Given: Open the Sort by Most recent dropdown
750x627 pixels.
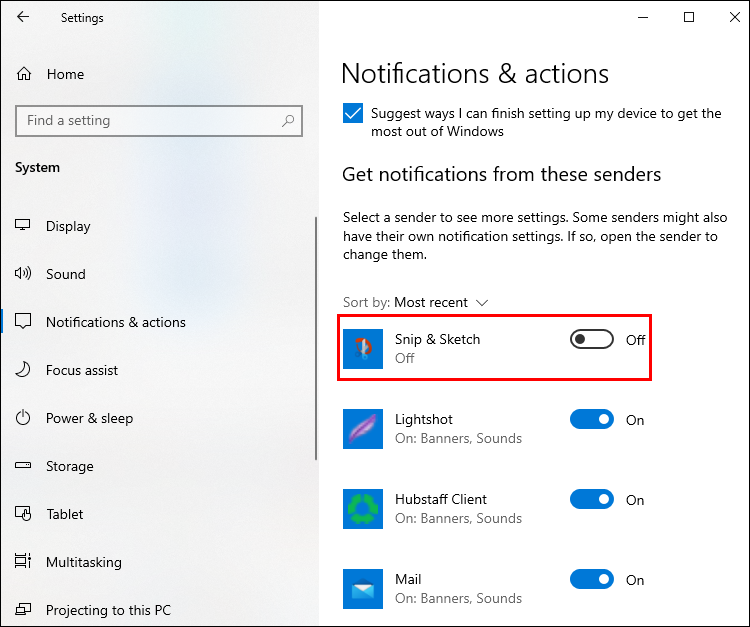Looking at the screenshot, I should coord(415,302).
